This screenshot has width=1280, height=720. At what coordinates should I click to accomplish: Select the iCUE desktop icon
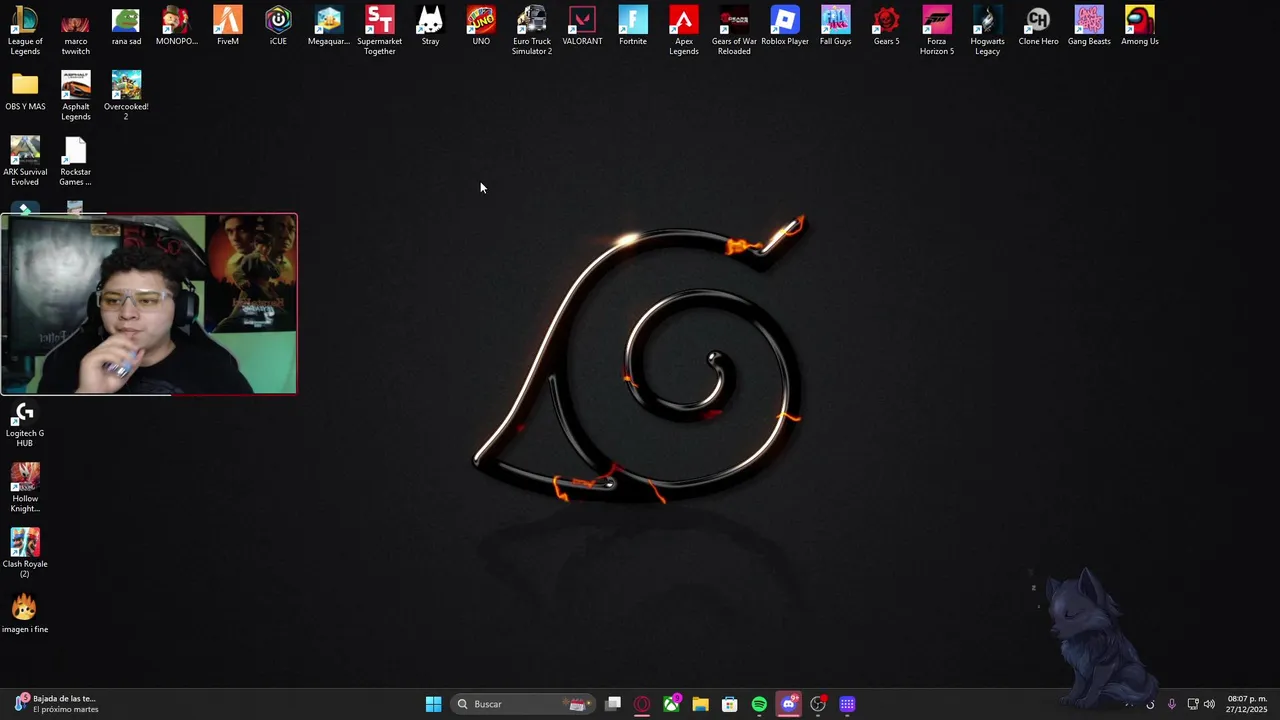pos(278,27)
